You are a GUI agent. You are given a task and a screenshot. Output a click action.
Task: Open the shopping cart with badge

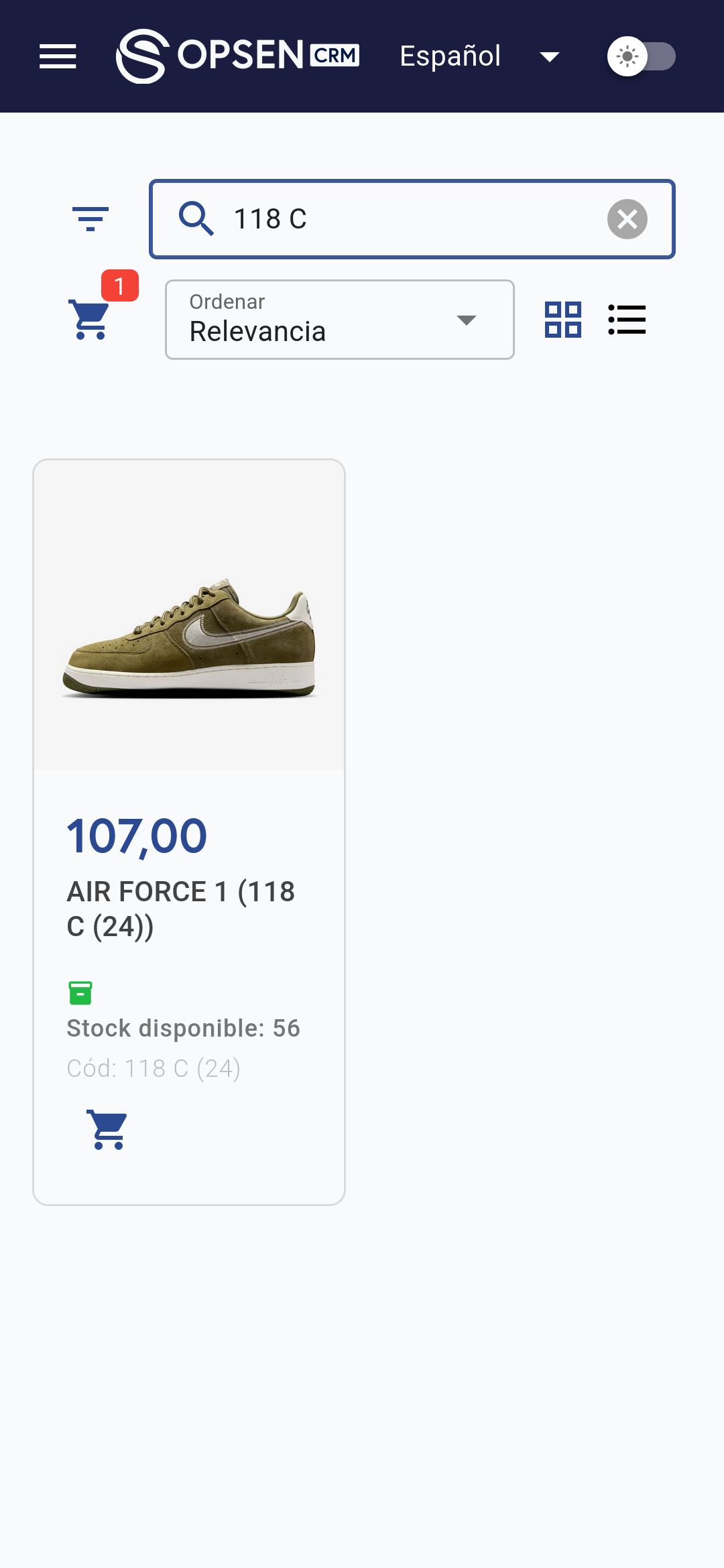coord(90,320)
